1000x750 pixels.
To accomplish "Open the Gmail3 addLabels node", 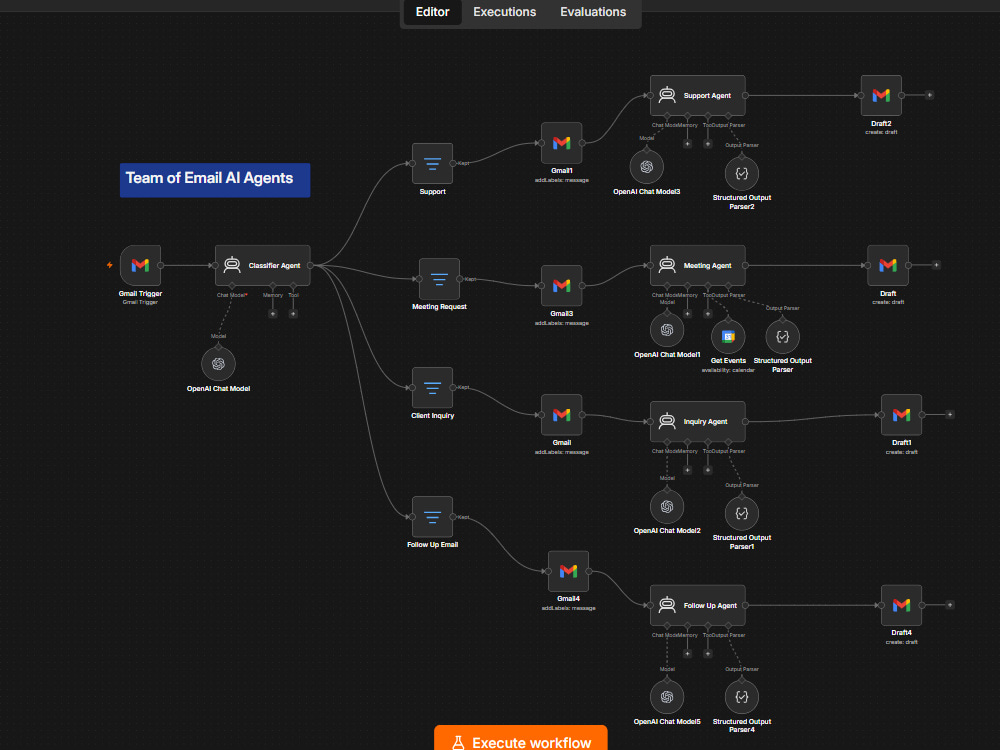I will pyautogui.click(x=561, y=286).
